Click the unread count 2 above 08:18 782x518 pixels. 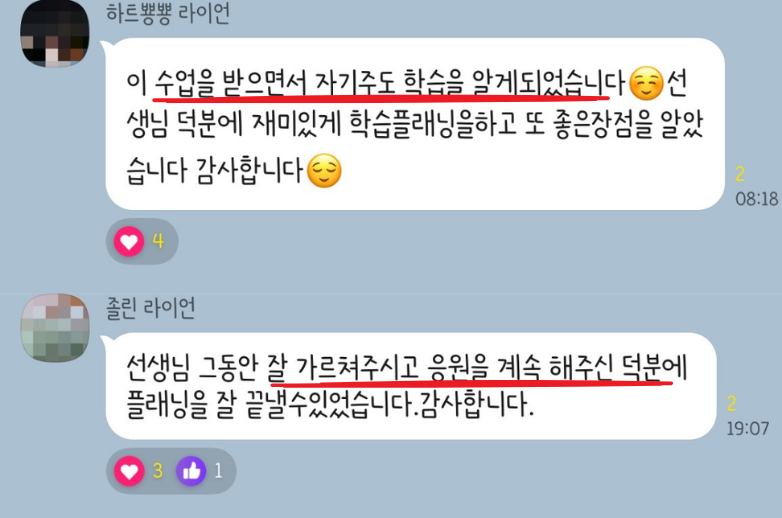point(740,174)
